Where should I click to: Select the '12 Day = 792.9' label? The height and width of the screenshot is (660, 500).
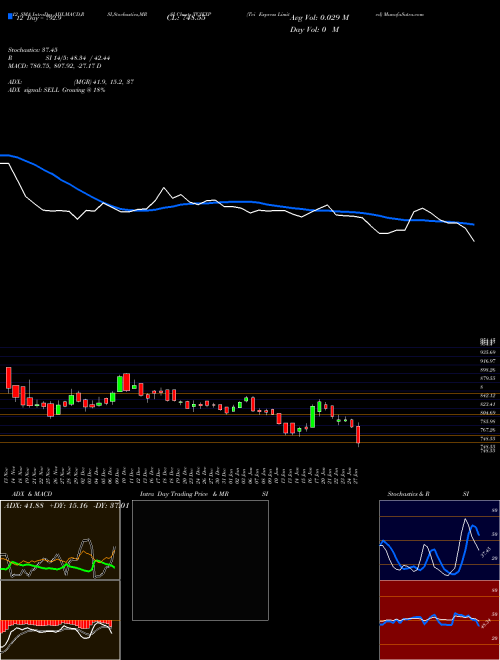[x=37, y=19]
